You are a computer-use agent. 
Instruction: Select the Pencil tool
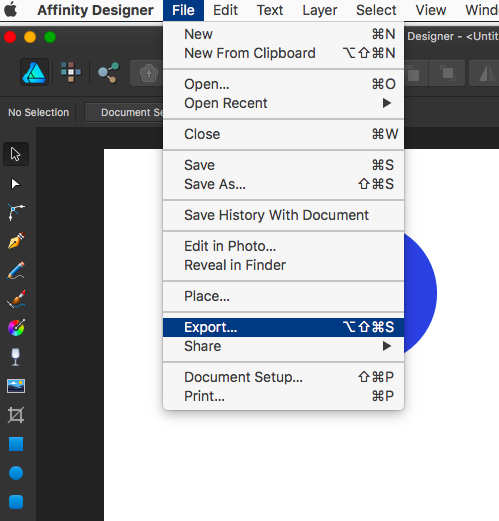16,270
